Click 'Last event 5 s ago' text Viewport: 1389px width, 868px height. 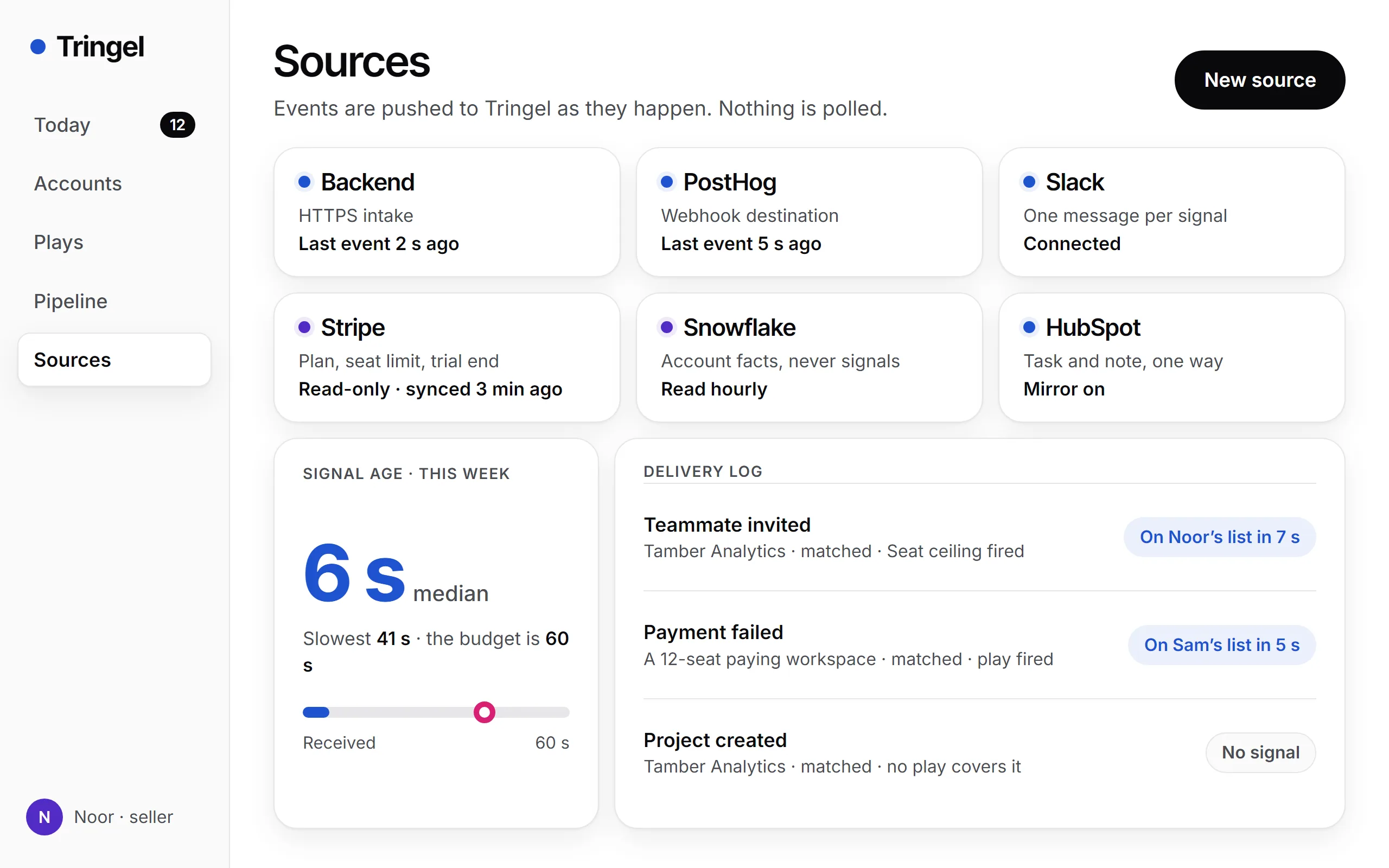click(x=741, y=244)
